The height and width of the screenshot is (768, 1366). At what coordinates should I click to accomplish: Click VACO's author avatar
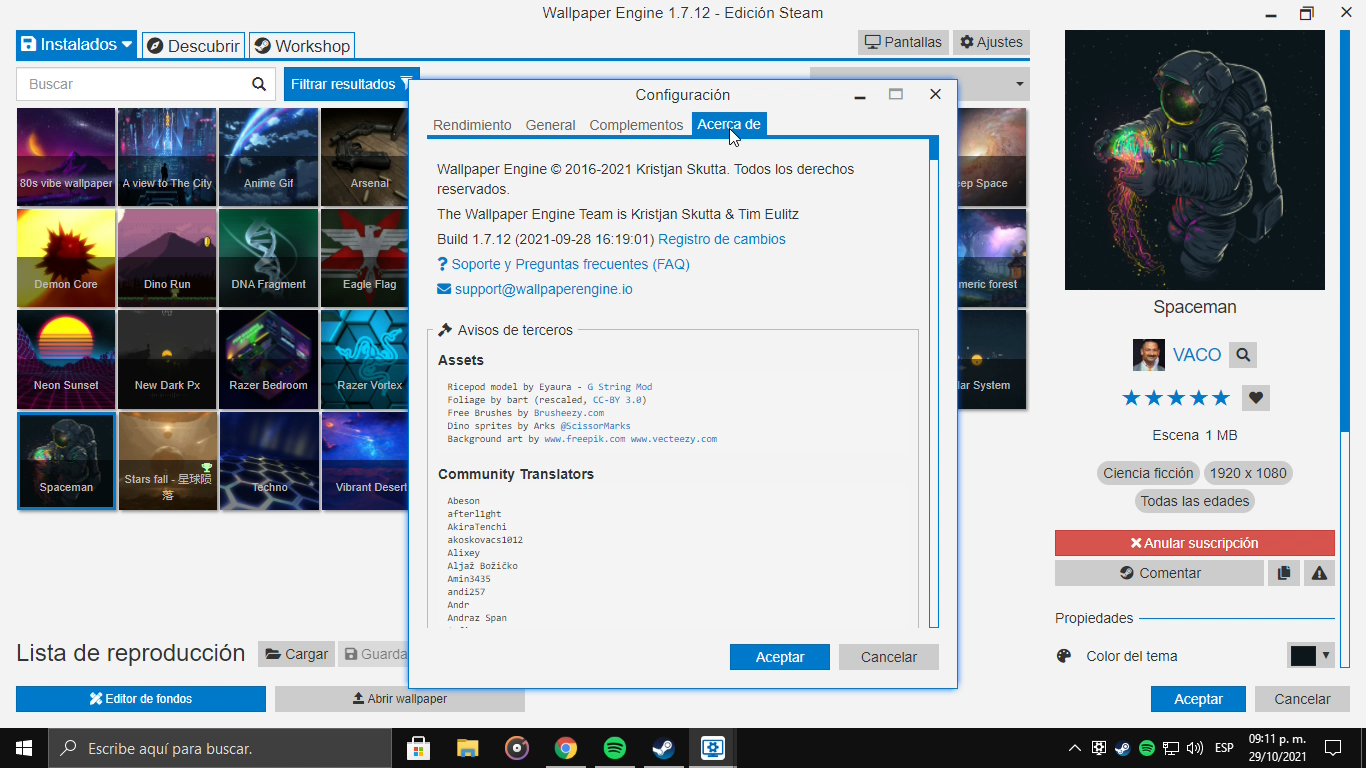(x=1149, y=355)
